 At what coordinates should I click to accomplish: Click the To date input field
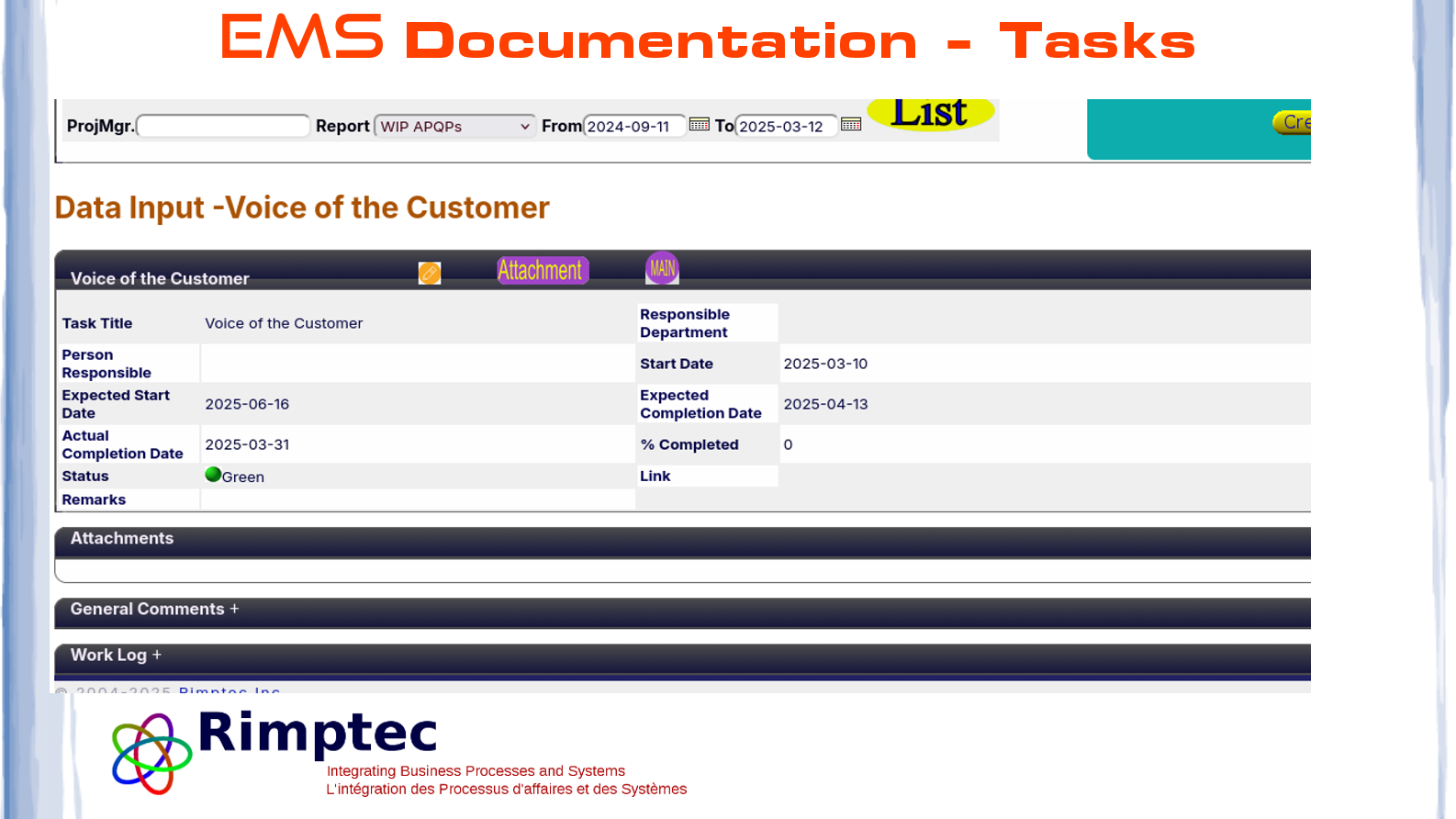[786, 127]
